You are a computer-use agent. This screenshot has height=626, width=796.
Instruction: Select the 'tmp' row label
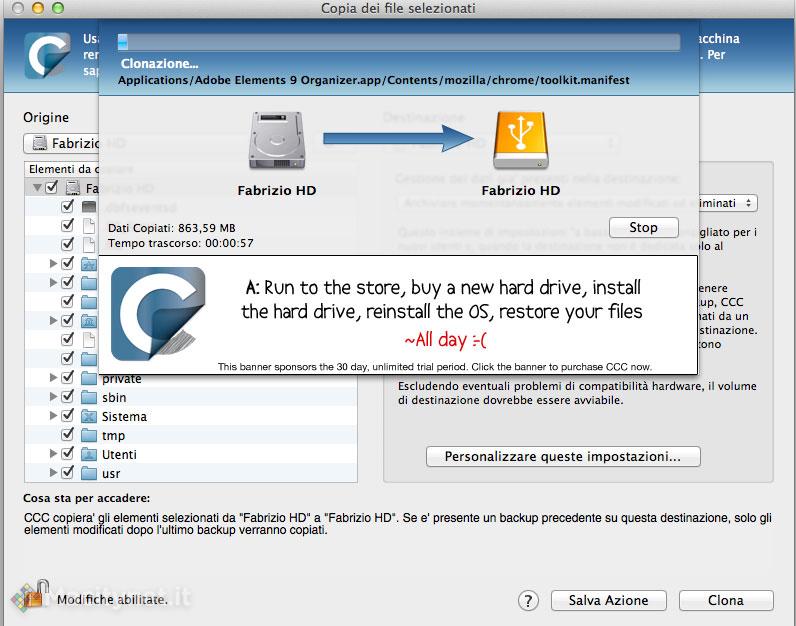click(113, 436)
